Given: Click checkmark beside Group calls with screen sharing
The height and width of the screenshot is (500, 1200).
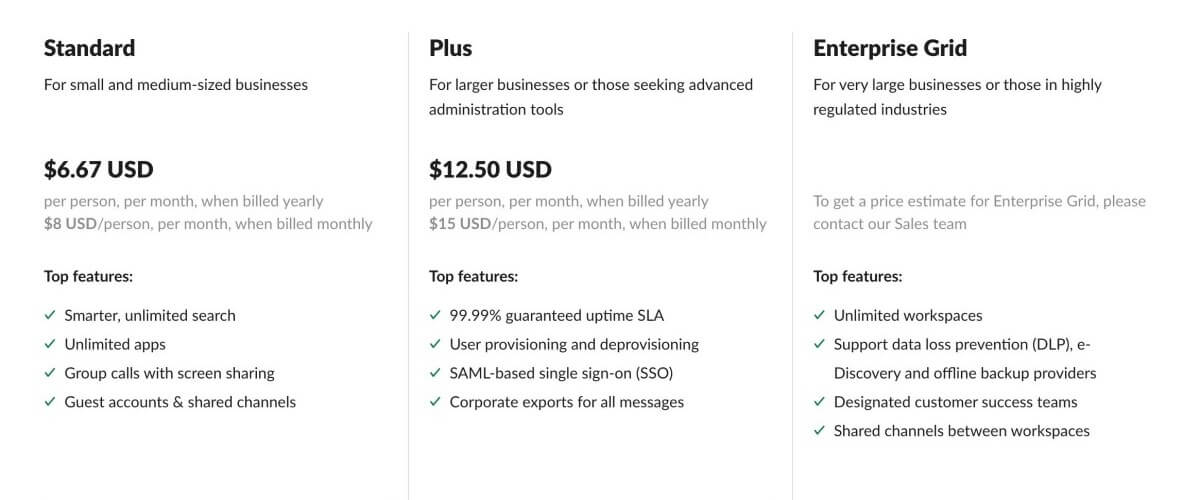Looking at the screenshot, I should tap(50, 373).
